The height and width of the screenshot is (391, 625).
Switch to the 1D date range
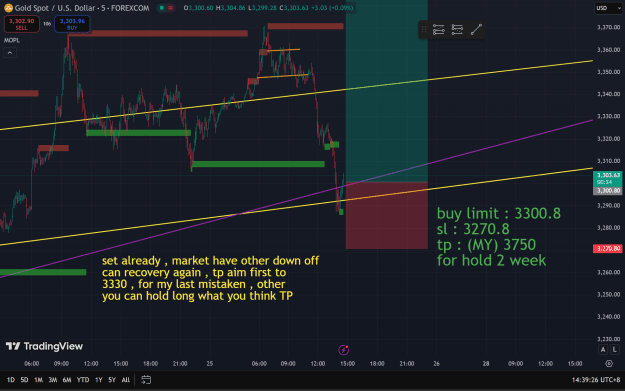pyautogui.click(x=11, y=380)
